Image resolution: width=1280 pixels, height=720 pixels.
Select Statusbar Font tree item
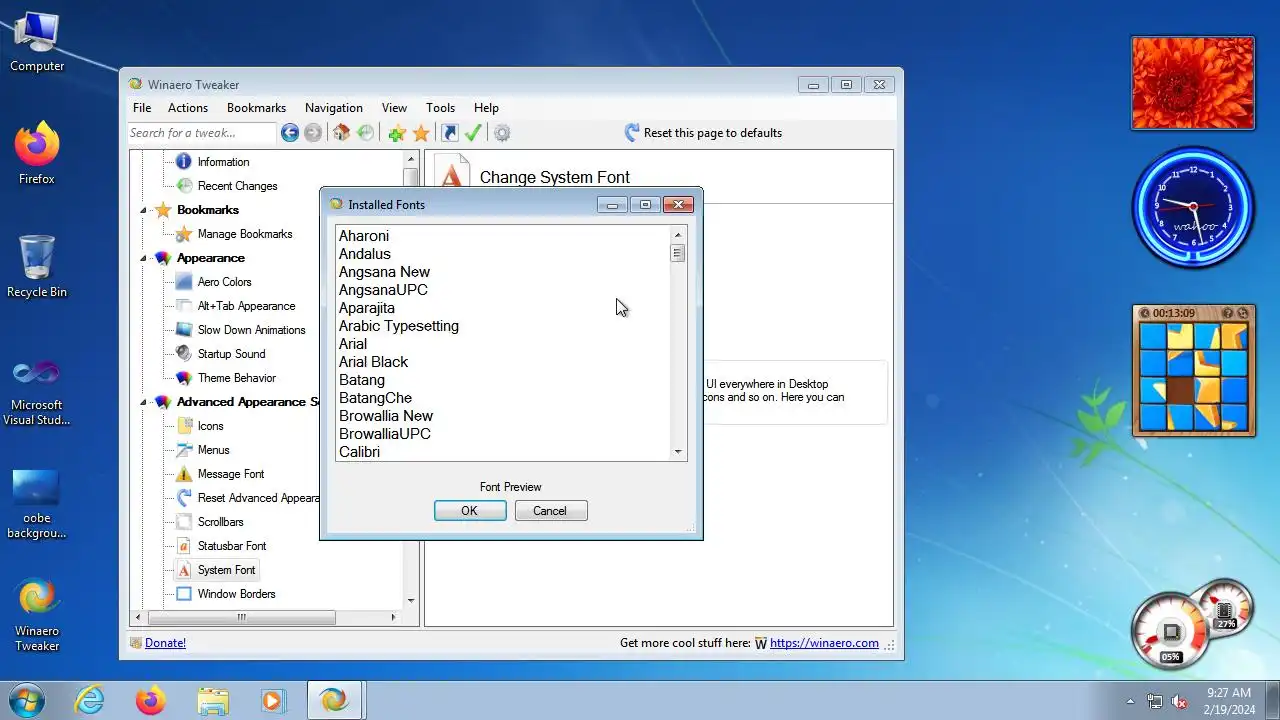232,546
